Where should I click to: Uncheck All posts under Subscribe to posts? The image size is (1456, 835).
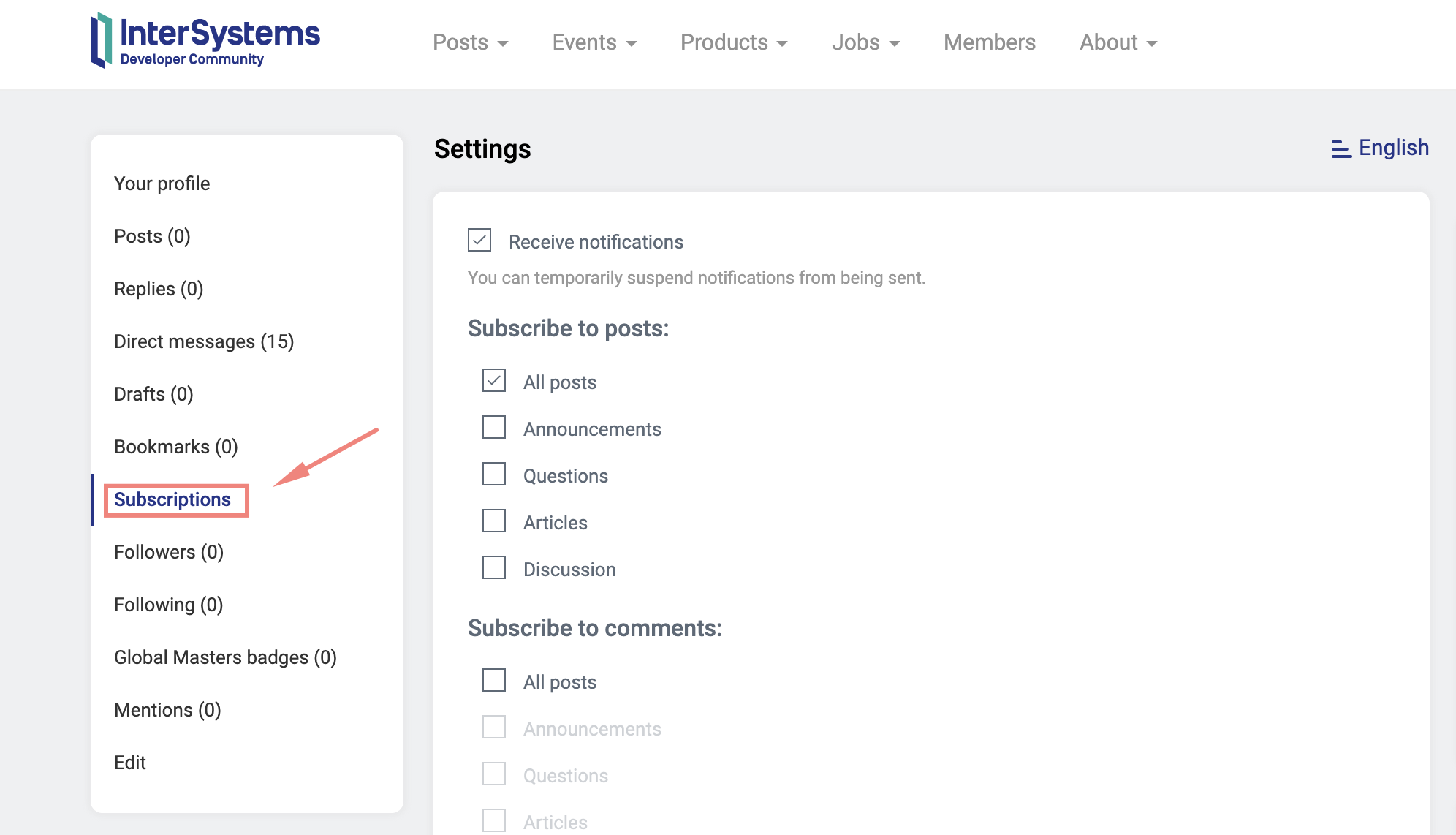494,381
